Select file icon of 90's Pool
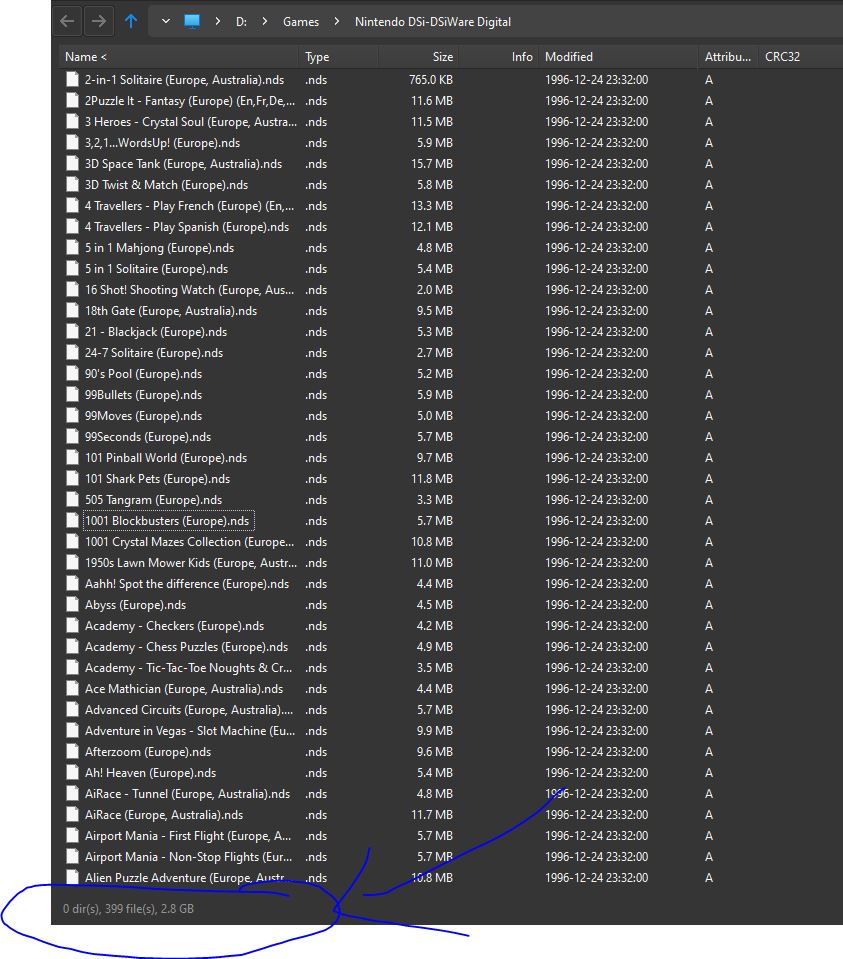The height and width of the screenshot is (959, 843). 73,374
